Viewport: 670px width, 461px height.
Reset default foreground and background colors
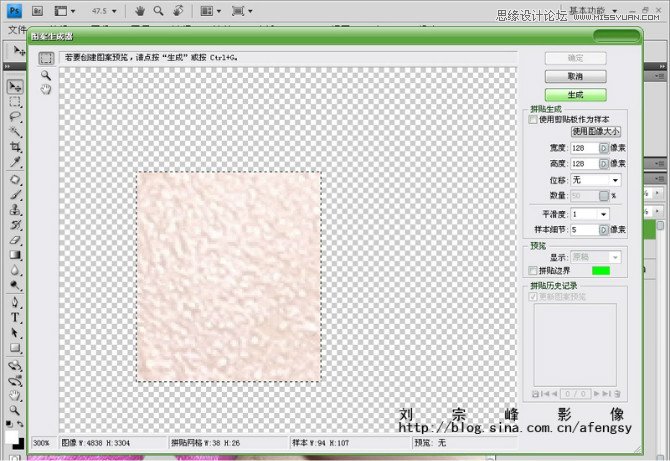9,424
